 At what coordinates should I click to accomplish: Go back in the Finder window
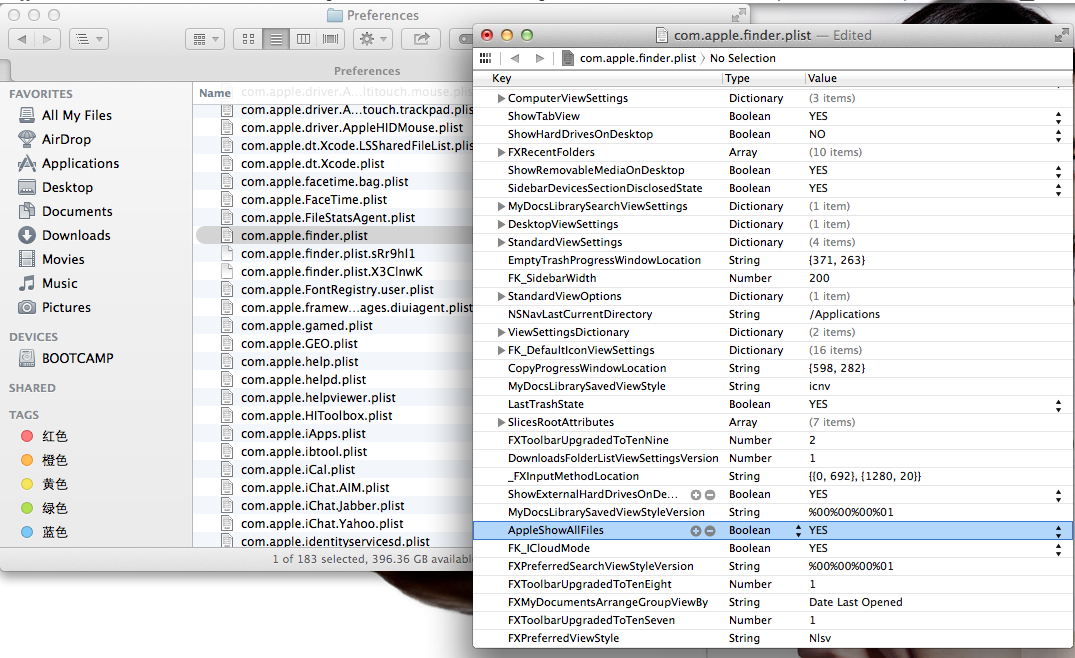click(x=22, y=39)
